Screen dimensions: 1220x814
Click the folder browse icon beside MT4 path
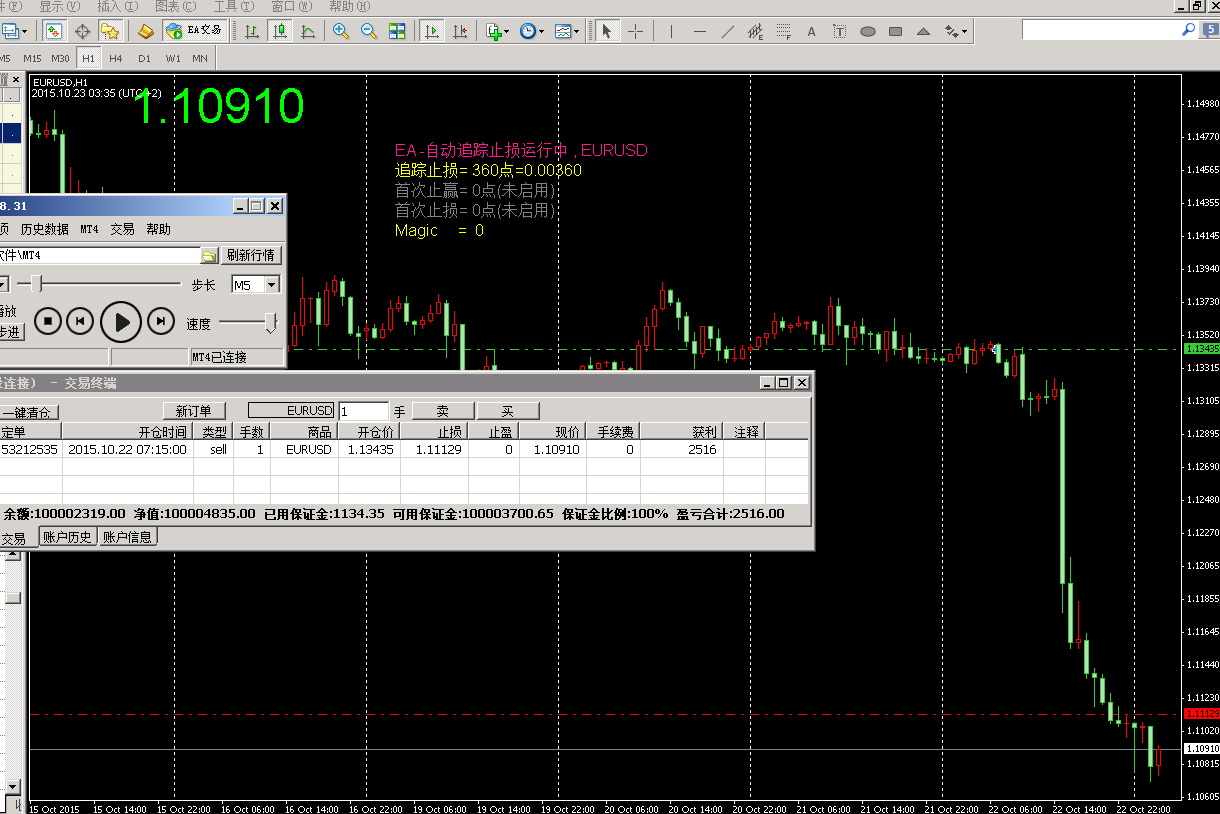[x=209, y=256]
